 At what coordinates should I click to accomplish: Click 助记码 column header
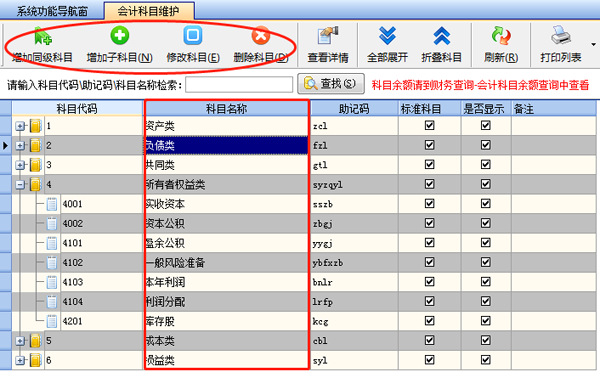coord(354,109)
